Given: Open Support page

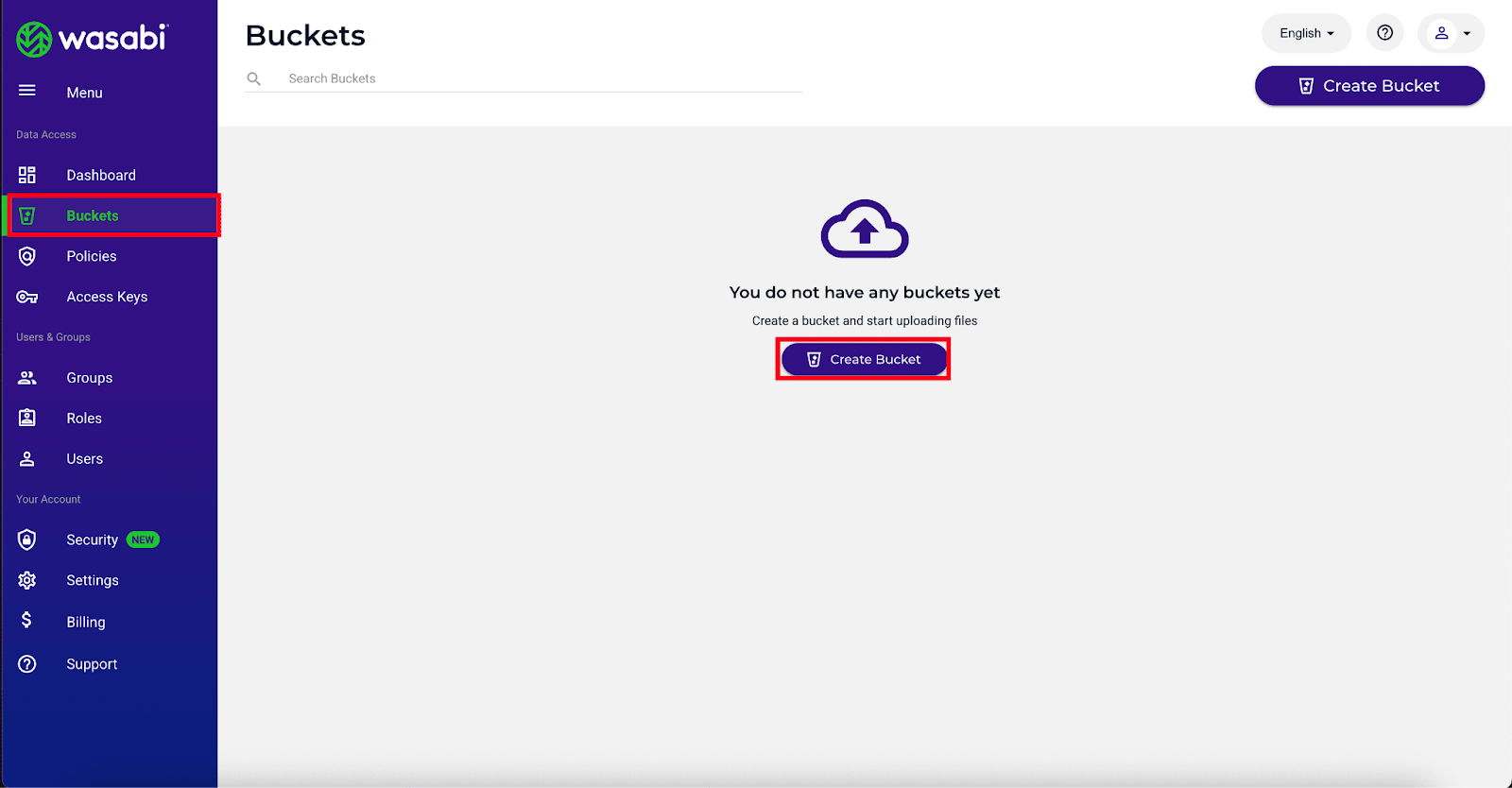Looking at the screenshot, I should coord(92,664).
